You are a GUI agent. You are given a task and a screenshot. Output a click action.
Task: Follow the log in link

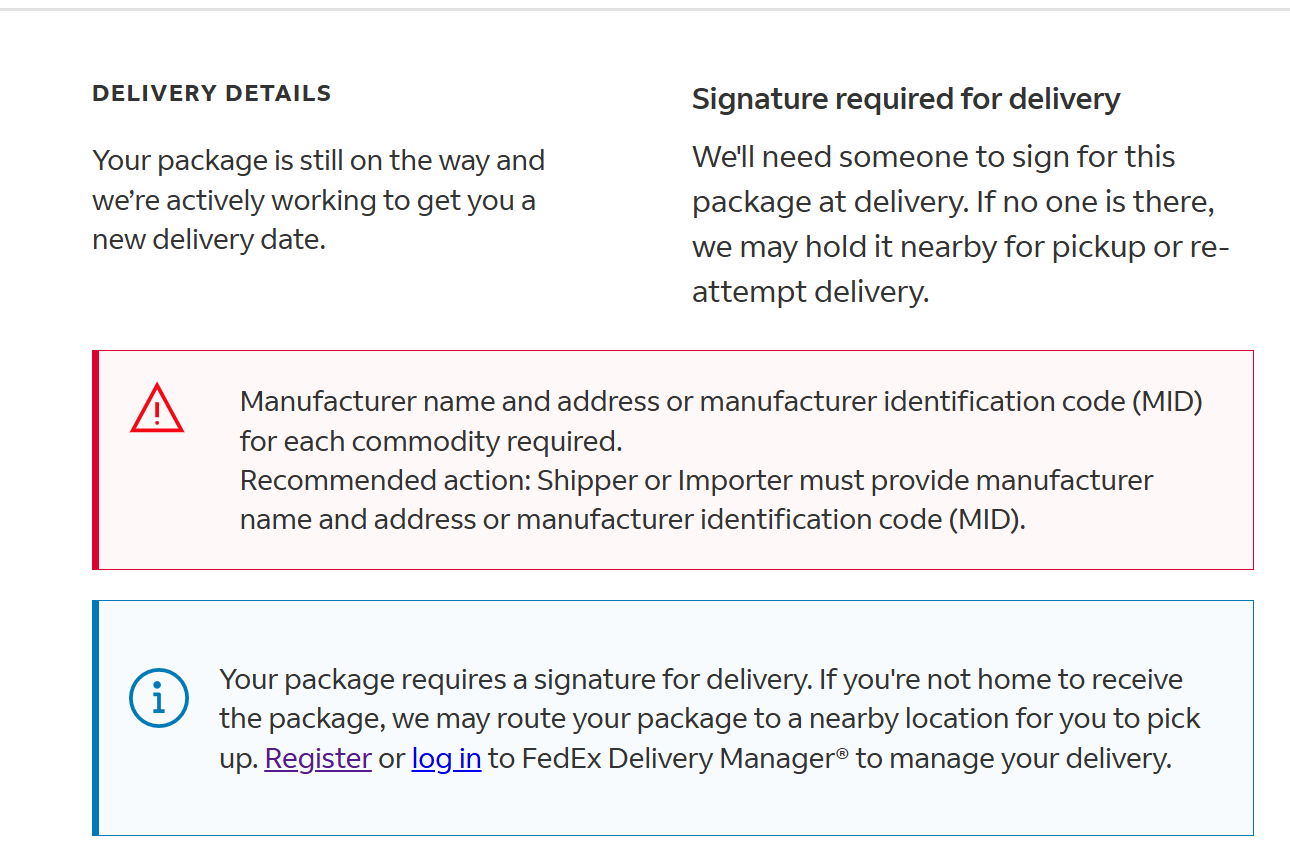pyautogui.click(x=446, y=759)
